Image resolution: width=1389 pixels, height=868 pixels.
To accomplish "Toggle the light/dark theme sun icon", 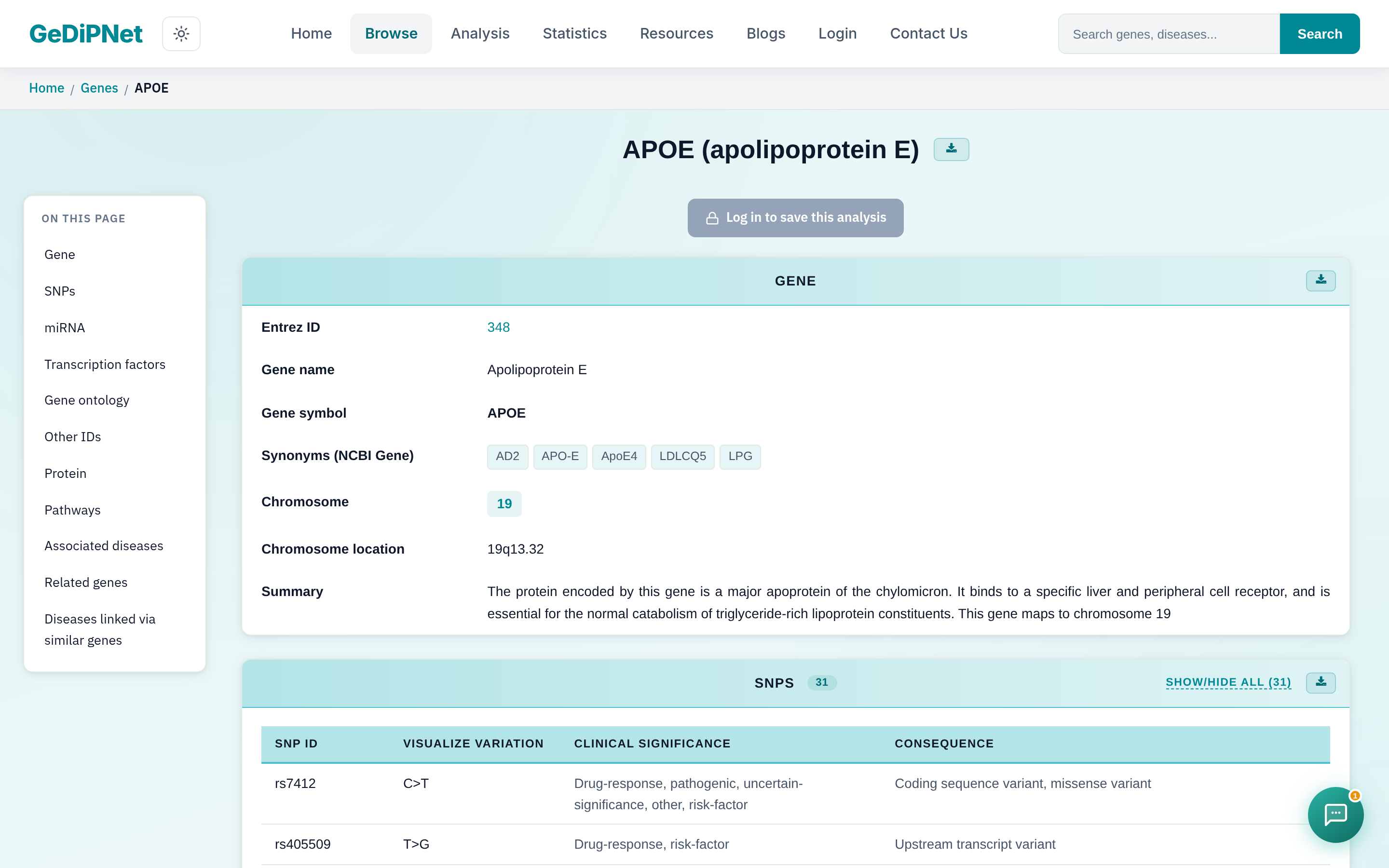I will (181, 34).
